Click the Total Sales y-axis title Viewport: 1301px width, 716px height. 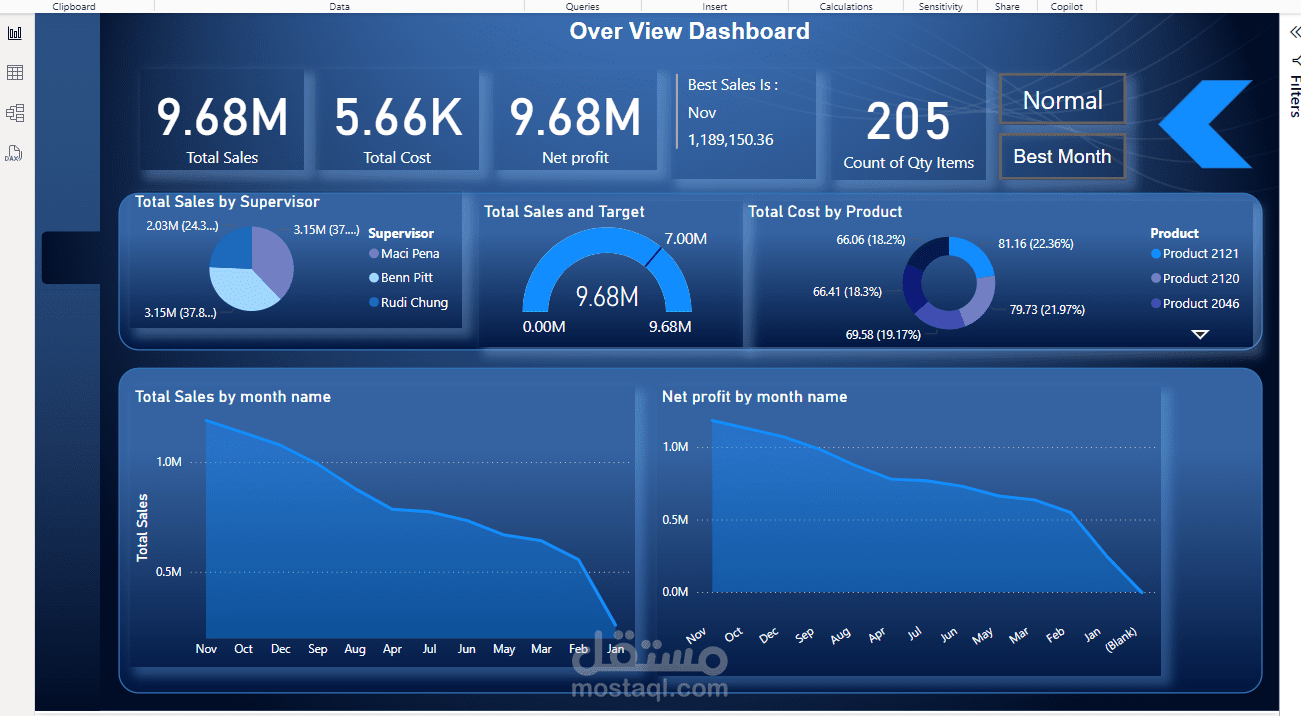[143, 526]
